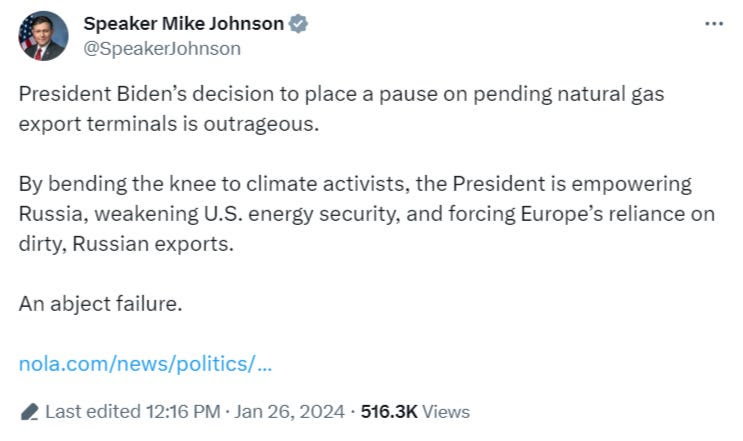This screenshot has width=743, height=441.
Task: Open the three-dot more options menu
Action: (x=714, y=23)
